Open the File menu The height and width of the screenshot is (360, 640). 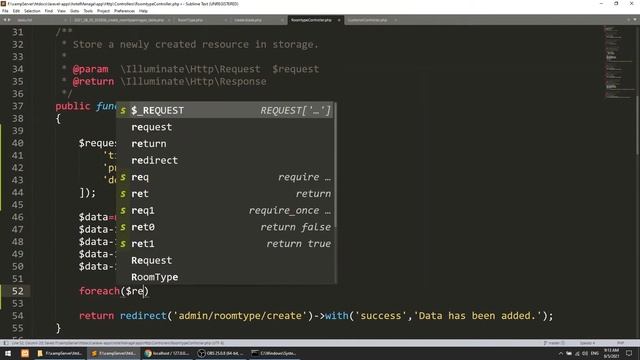5,11
